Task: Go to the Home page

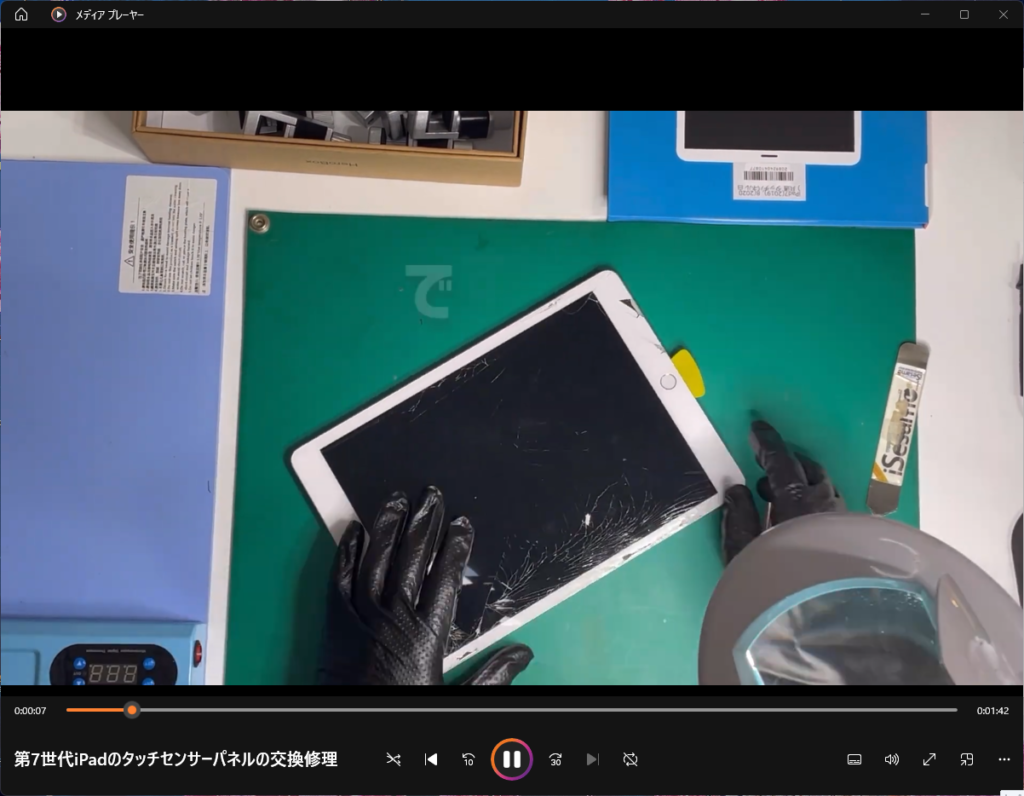Action: point(21,15)
